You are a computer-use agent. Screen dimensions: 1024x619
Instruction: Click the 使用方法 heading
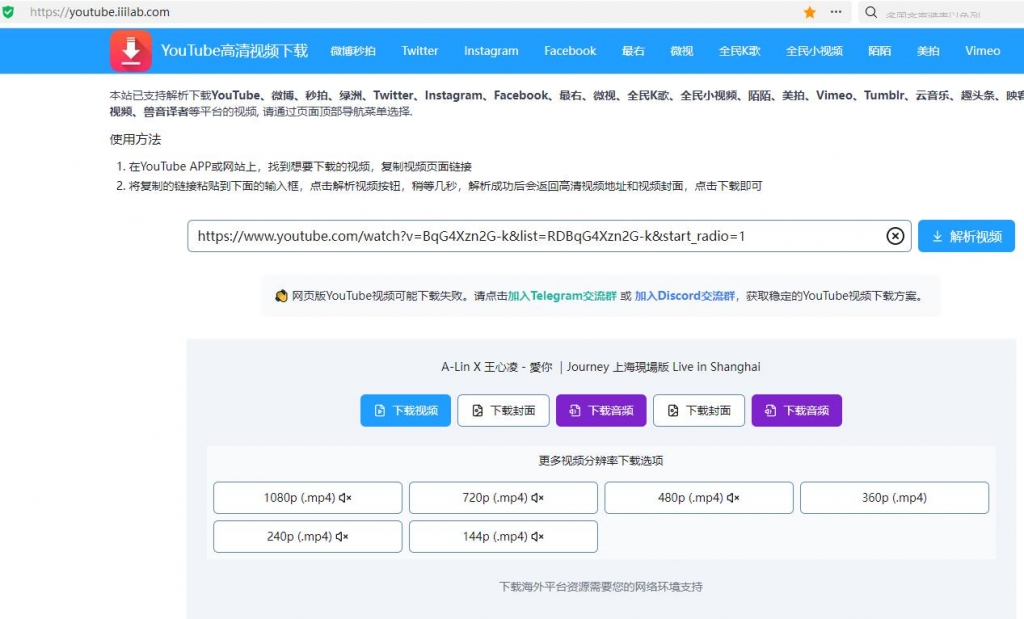point(135,139)
